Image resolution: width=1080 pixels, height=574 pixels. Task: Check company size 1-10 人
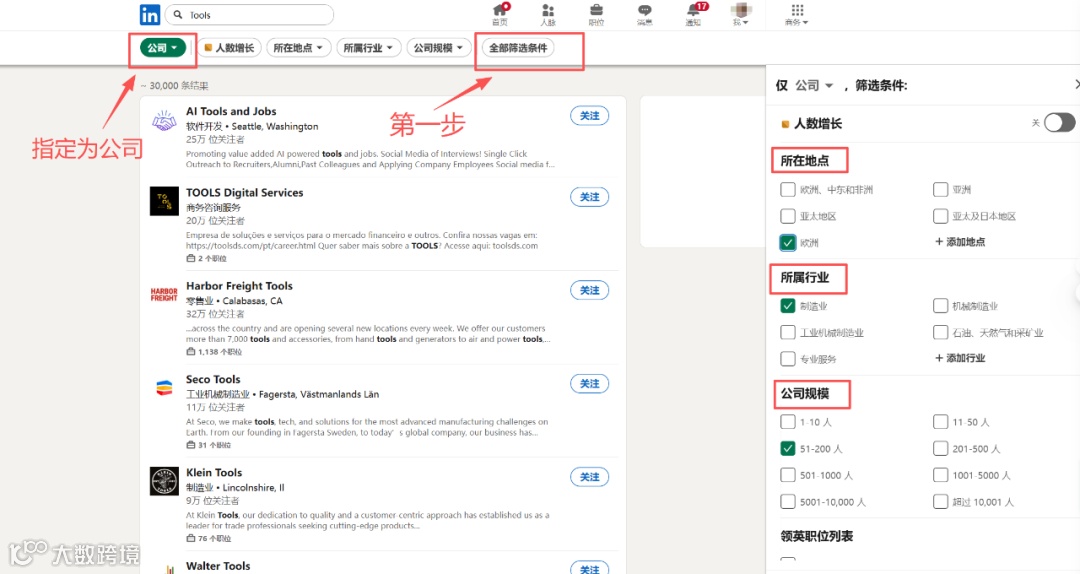click(x=788, y=422)
